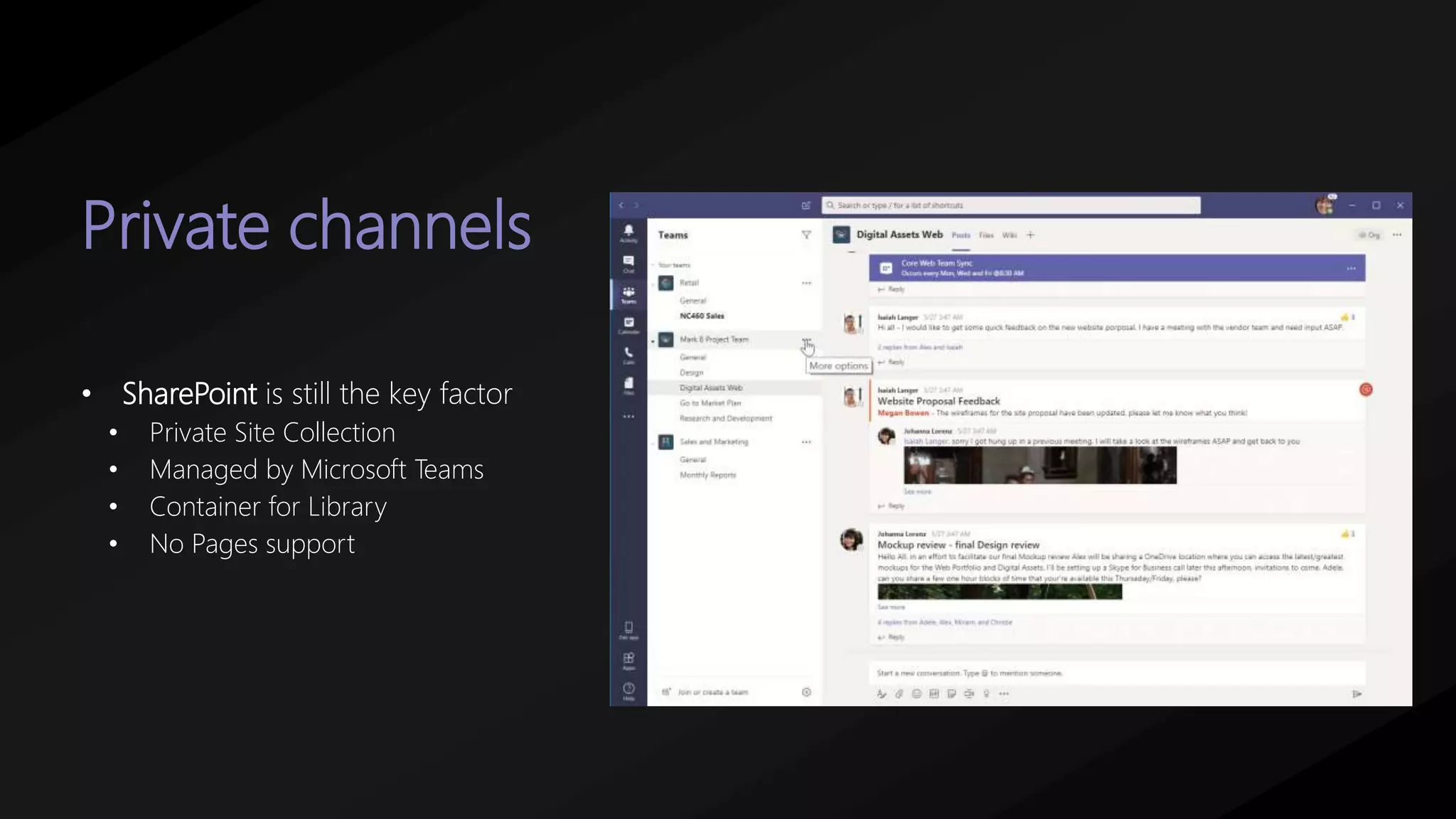Open the emoji picker icon
Viewport: 1456px width, 819px height.
pos(916,694)
